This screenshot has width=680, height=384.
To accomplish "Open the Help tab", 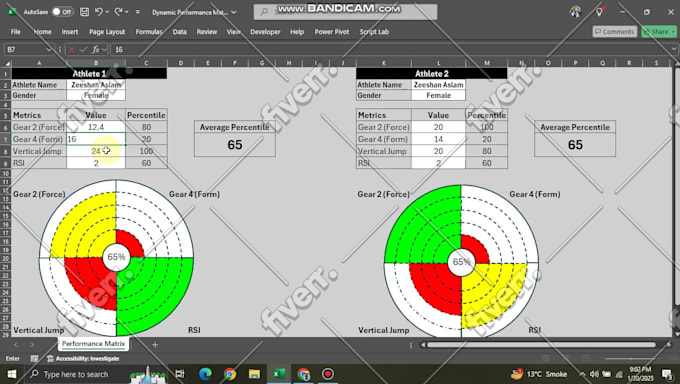I will (x=297, y=32).
